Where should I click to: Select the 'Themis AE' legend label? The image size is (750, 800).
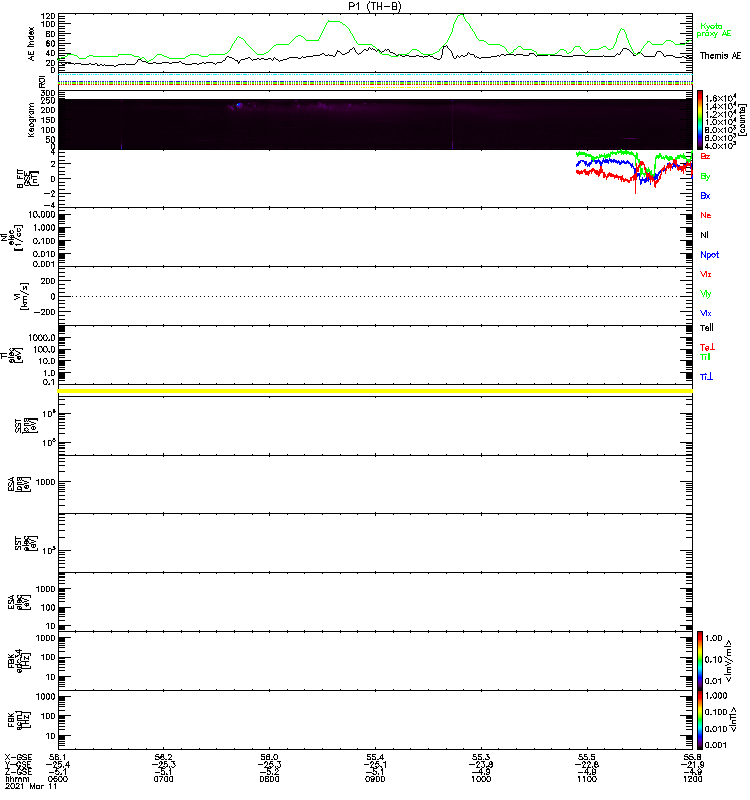coord(720,56)
